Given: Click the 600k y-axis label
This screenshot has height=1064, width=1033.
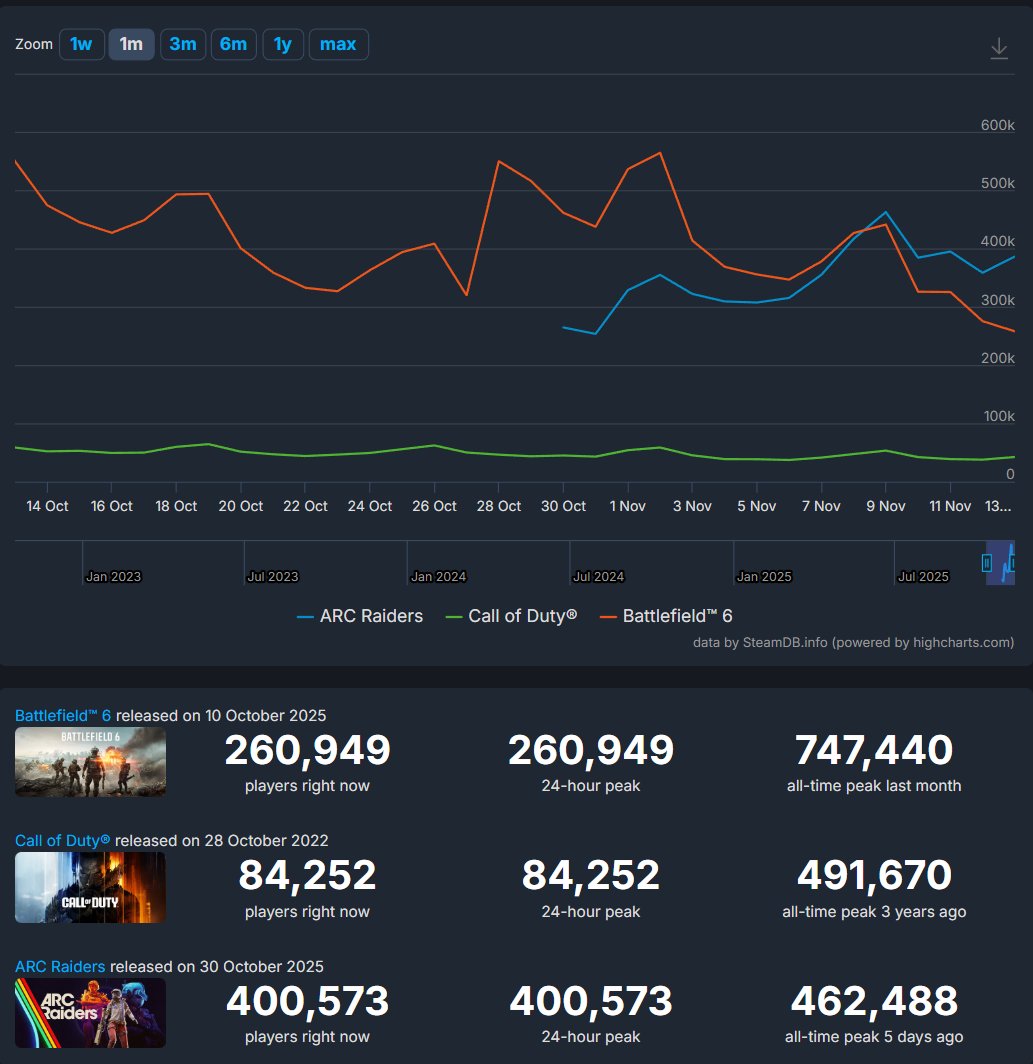Looking at the screenshot, I should coord(998,125).
